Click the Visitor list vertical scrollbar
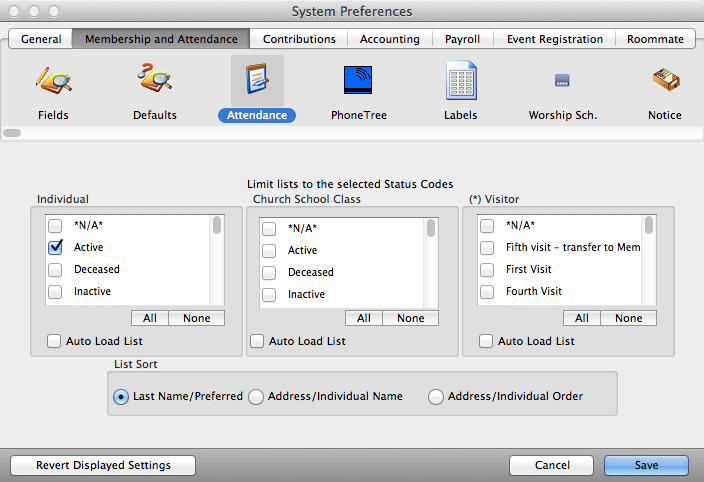 [x=649, y=225]
